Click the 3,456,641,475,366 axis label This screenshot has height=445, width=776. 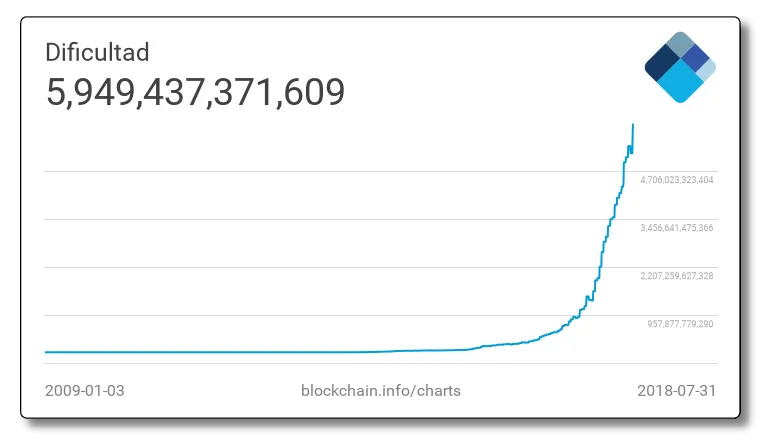click(676, 228)
